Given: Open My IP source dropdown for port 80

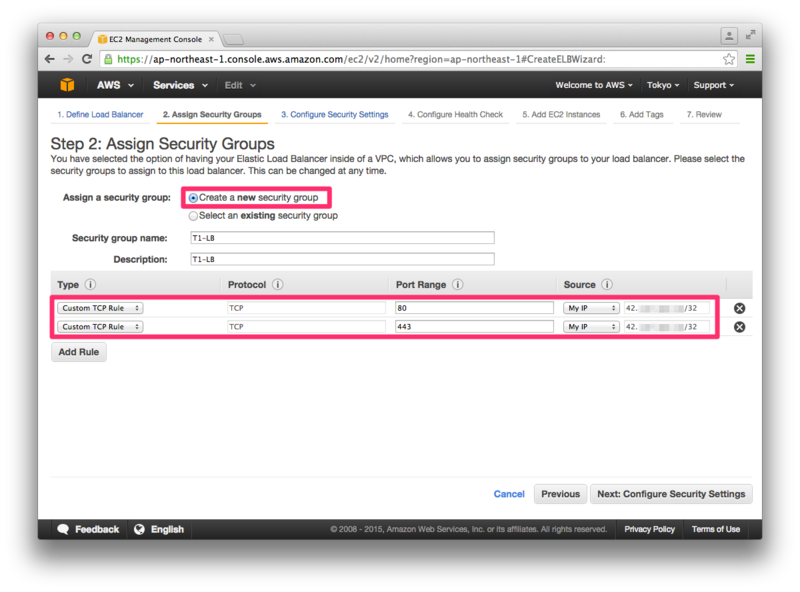Looking at the screenshot, I should coord(591,308).
